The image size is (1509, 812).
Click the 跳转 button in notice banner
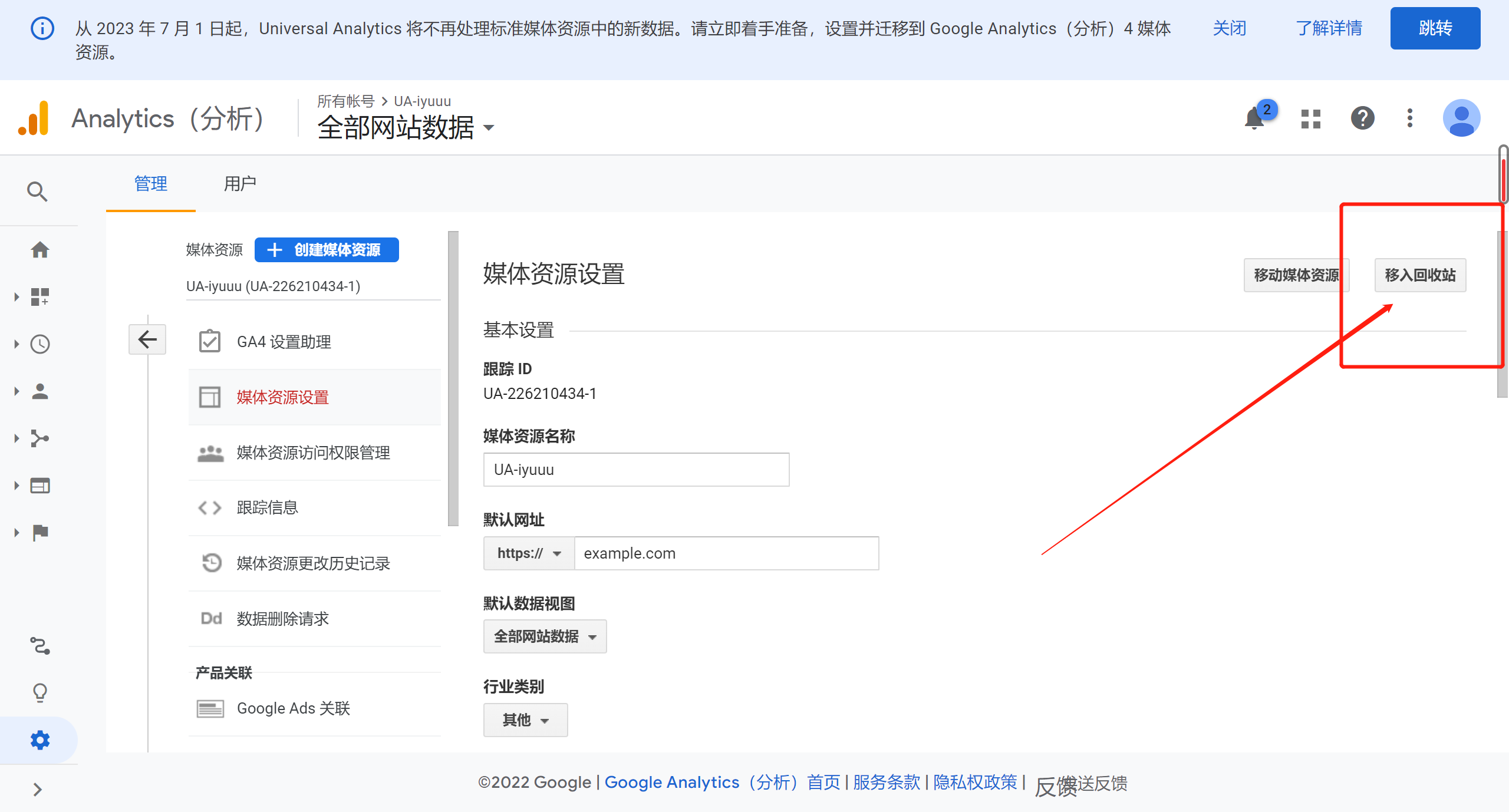[1435, 28]
